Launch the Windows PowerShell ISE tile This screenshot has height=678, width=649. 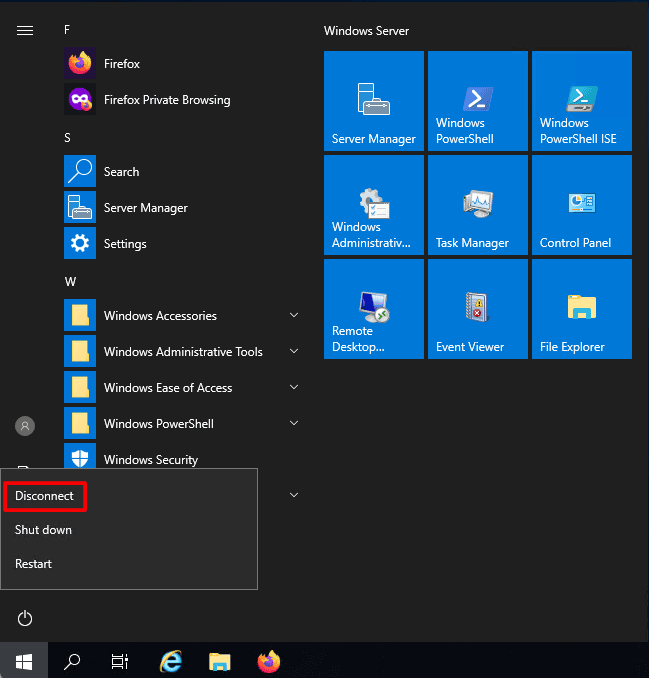582,101
